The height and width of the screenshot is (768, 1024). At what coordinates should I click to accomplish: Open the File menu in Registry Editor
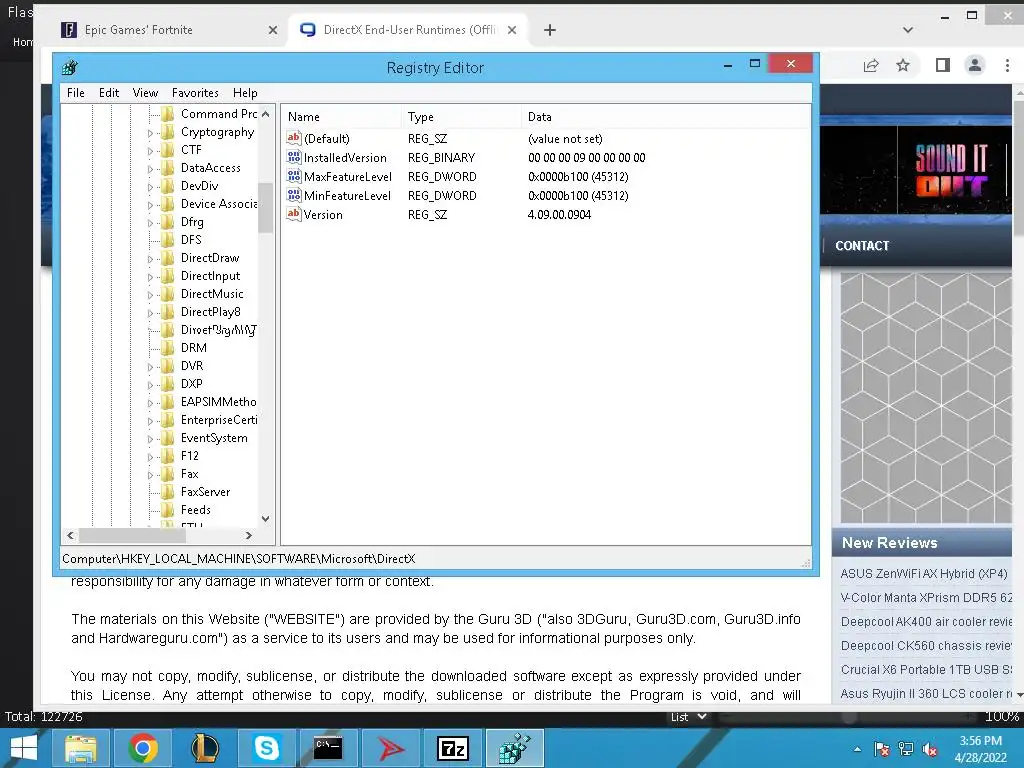click(x=76, y=93)
